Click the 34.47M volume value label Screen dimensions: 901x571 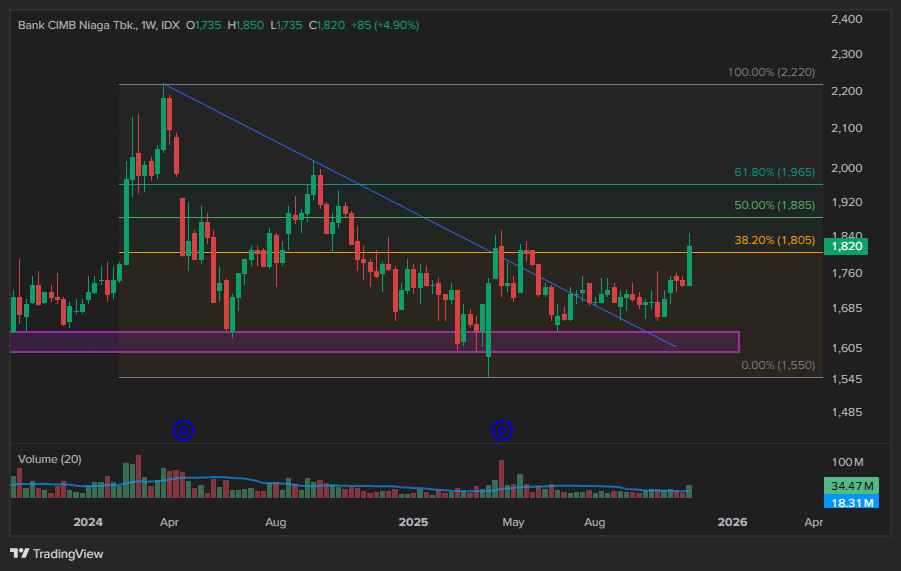(x=853, y=485)
